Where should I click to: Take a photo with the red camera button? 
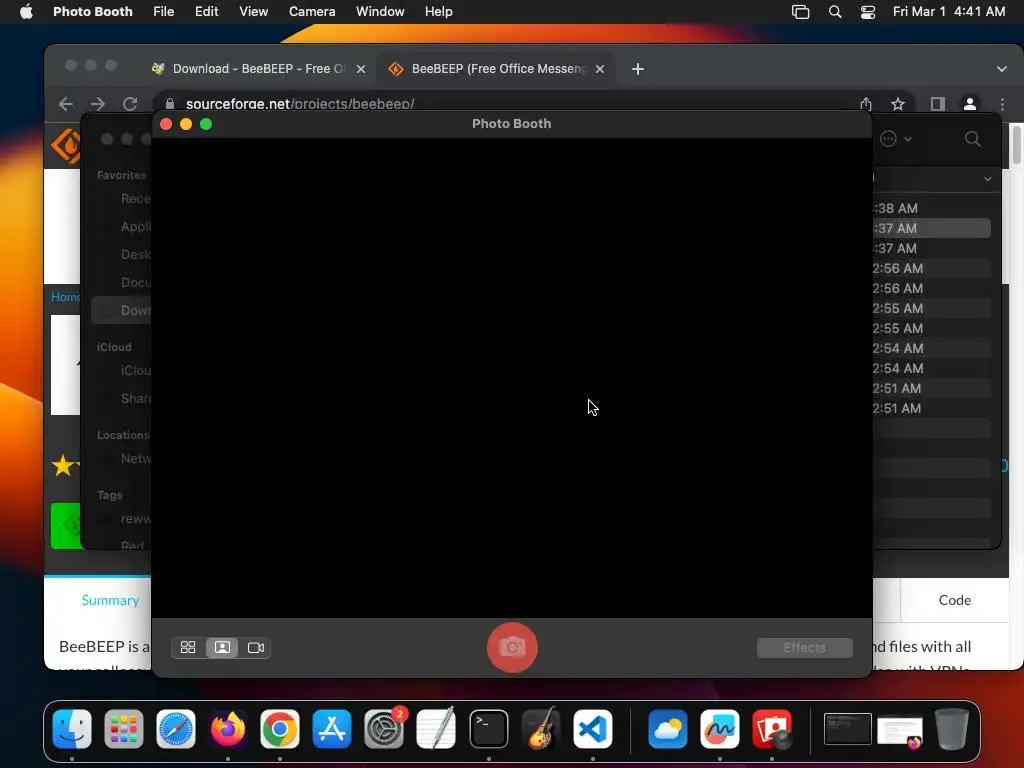(x=512, y=647)
